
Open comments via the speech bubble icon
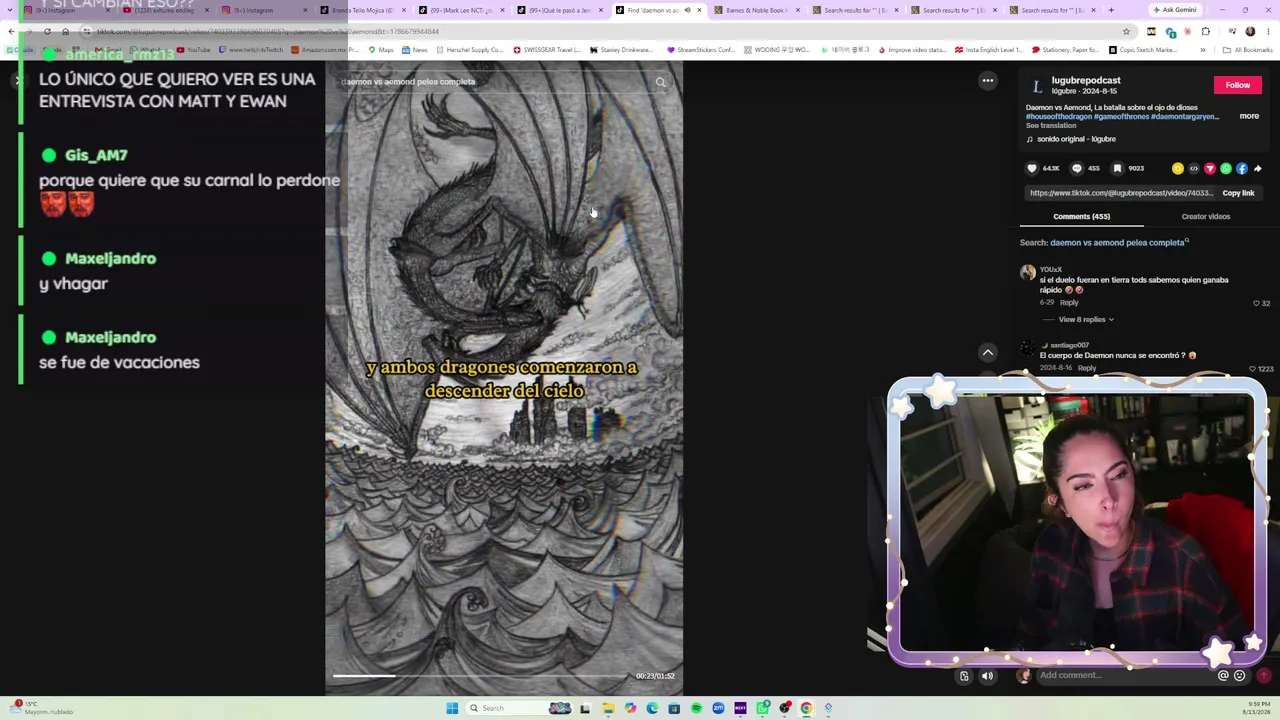(x=1076, y=168)
